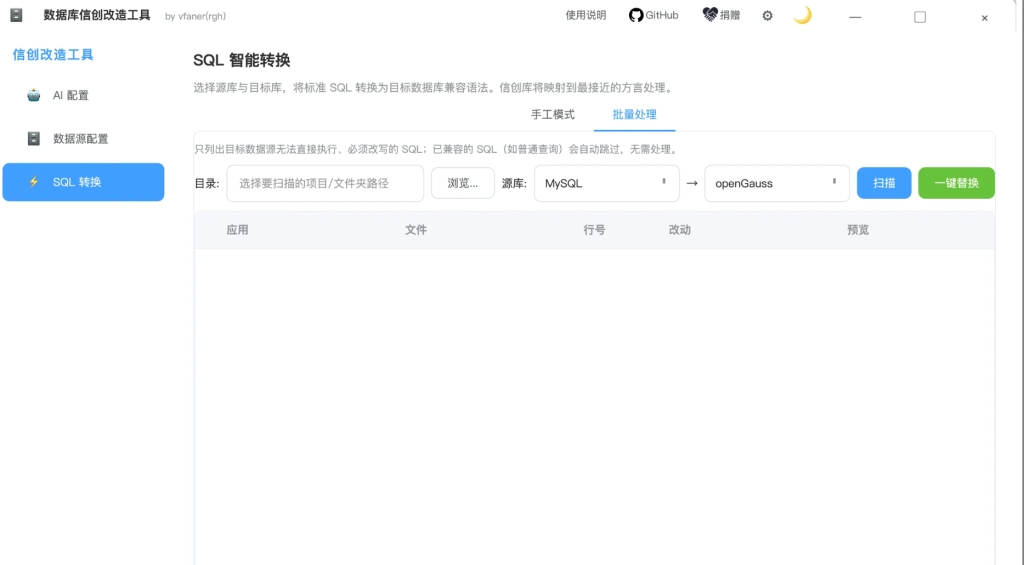The width and height of the screenshot is (1024, 565).
Task: Click the 应用 column header
Action: pos(237,230)
